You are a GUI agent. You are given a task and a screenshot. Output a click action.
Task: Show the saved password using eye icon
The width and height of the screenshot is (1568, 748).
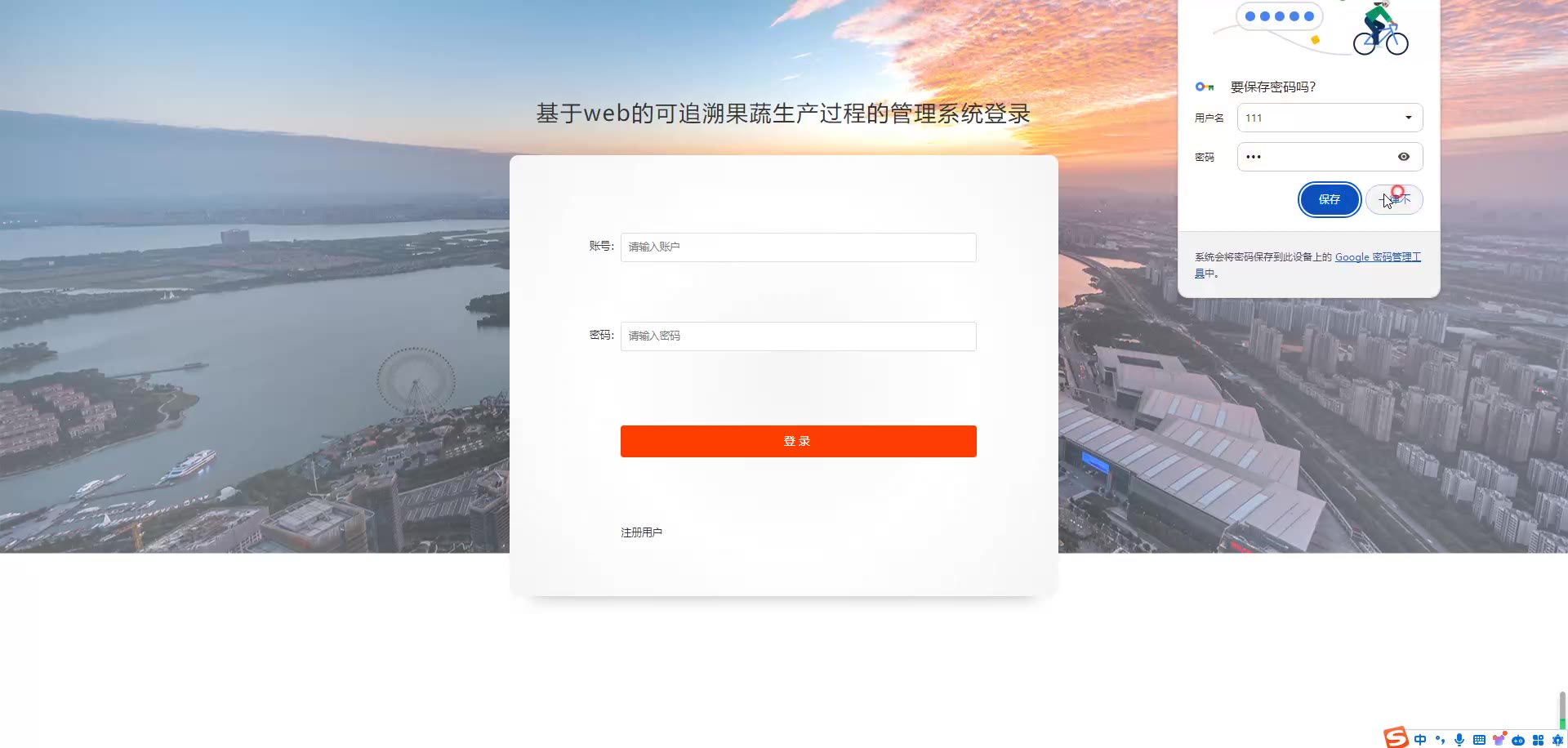click(x=1404, y=157)
